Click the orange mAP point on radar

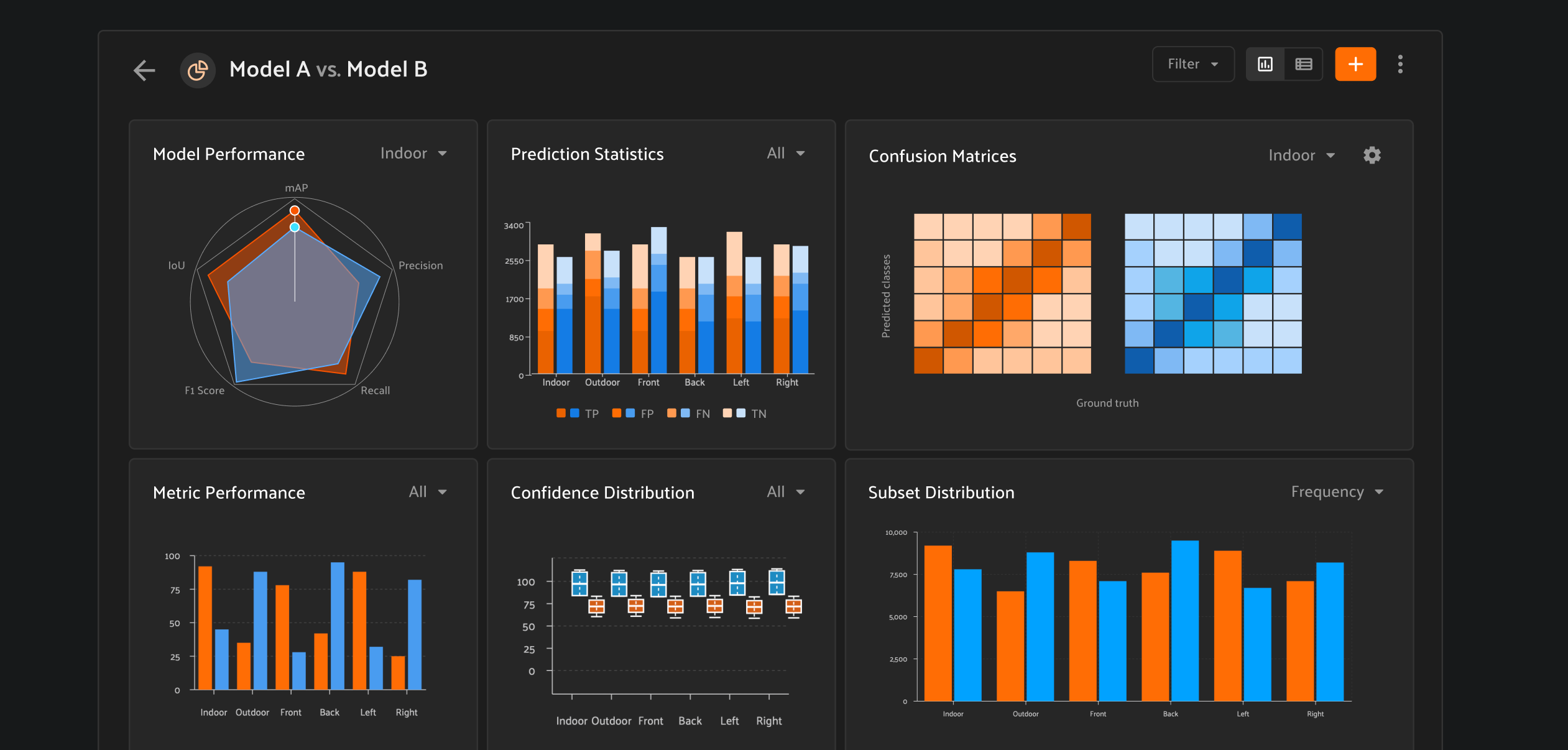(x=295, y=210)
